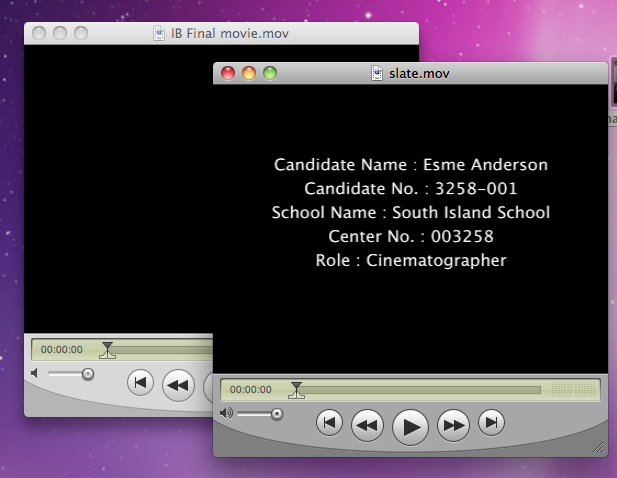Click the slate.mov playhead marker

tap(296, 390)
